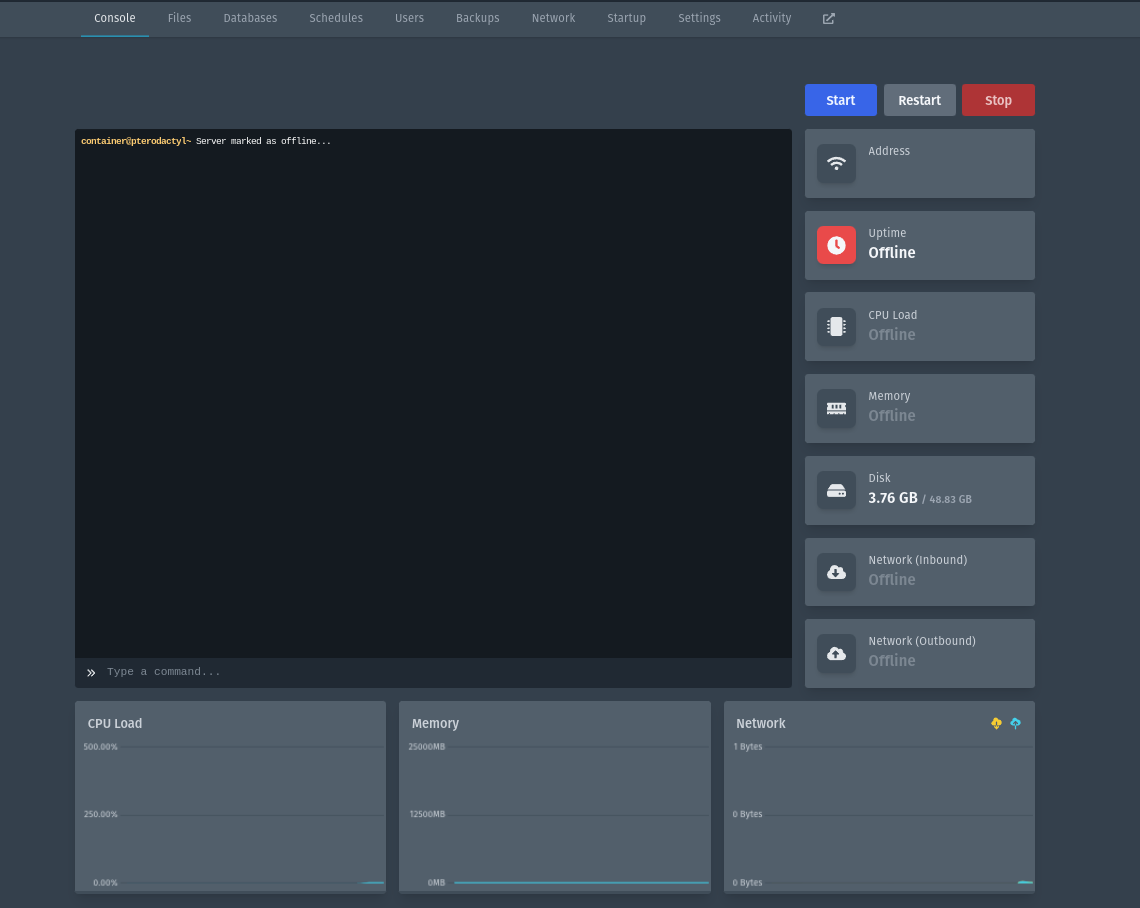Click the Address wifi icon
The width and height of the screenshot is (1140, 908).
(836, 163)
